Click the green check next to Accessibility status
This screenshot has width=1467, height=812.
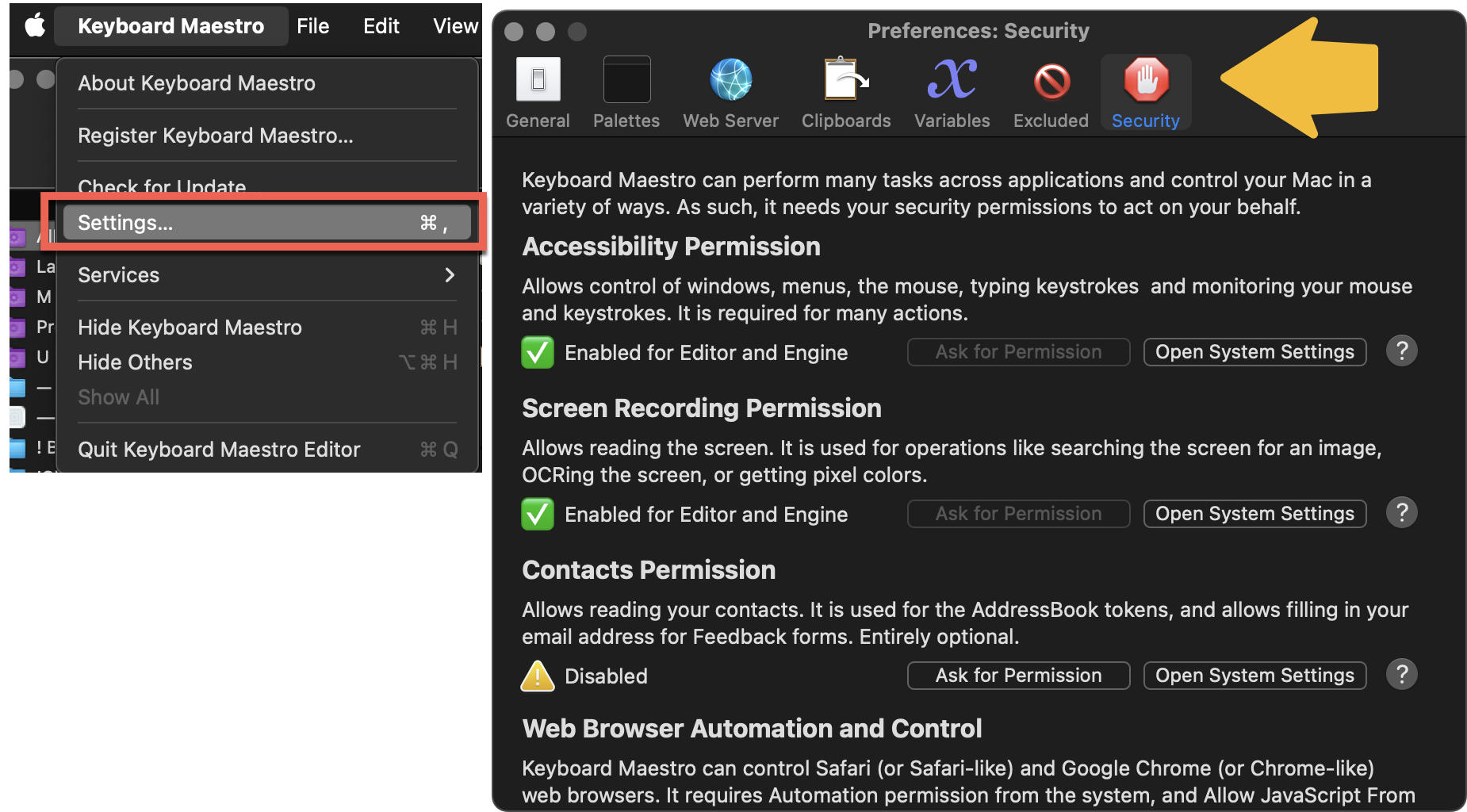coord(538,352)
